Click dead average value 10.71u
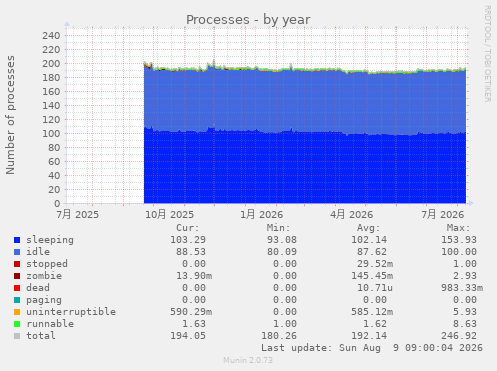The width and height of the screenshot is (497, 371). point(375,288)
